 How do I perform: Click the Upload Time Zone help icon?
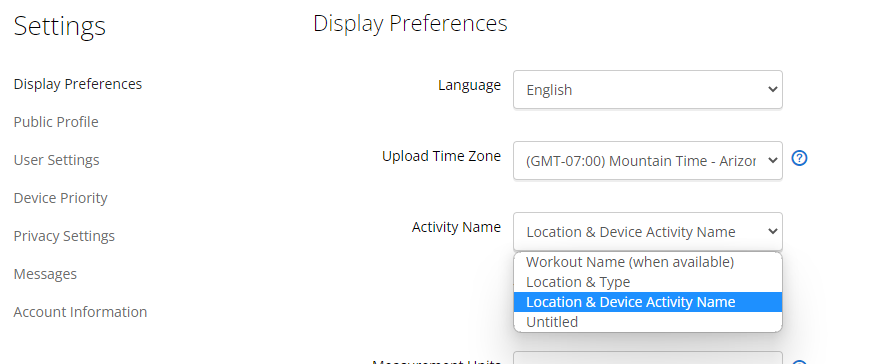[799, 159]
